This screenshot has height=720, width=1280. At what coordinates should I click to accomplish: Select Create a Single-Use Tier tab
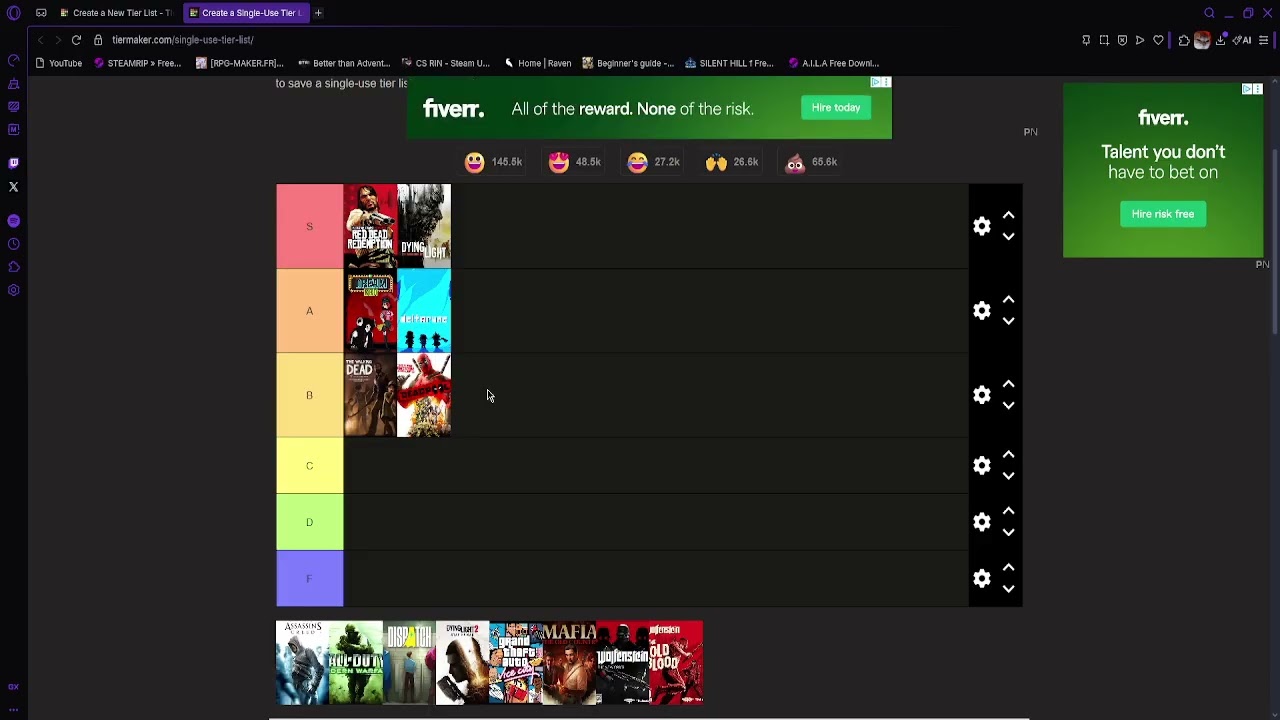pos(245,13)
